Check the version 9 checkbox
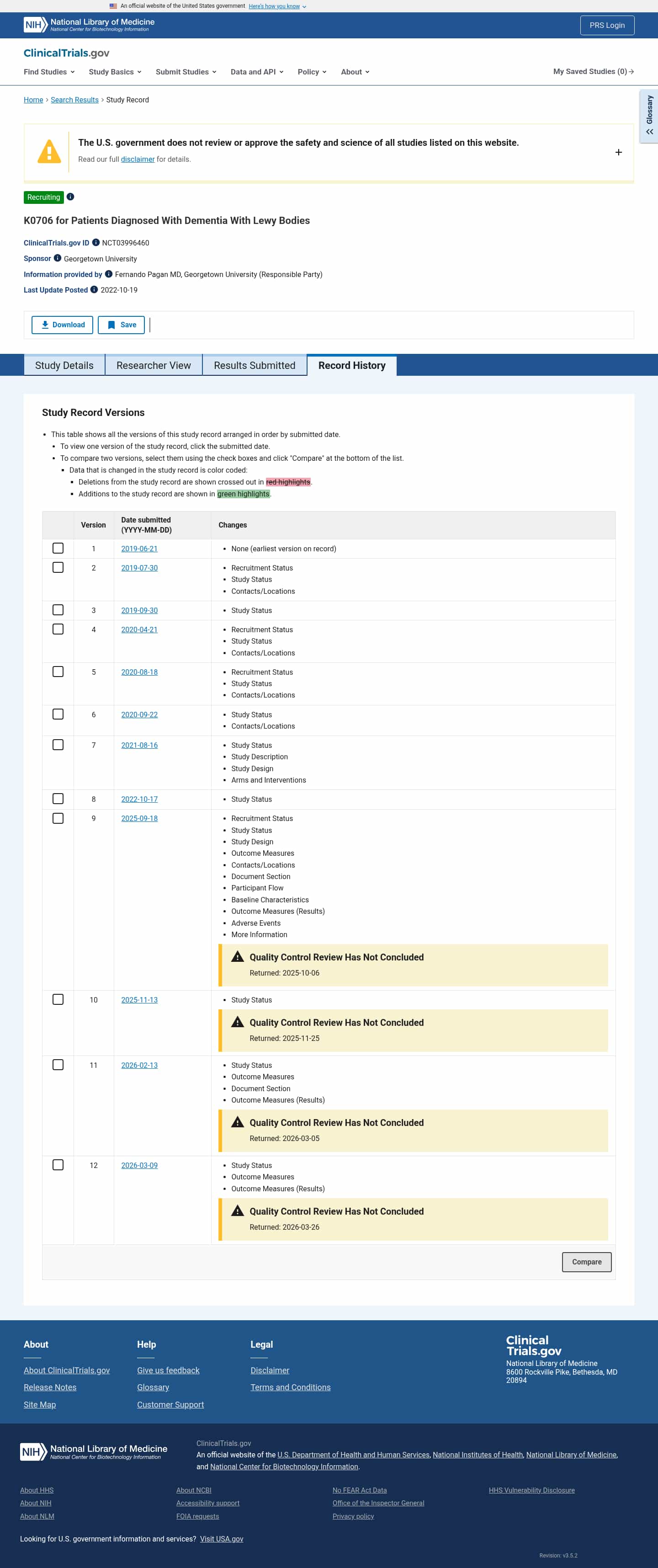The image size is (658, 1568). (58, 818)
